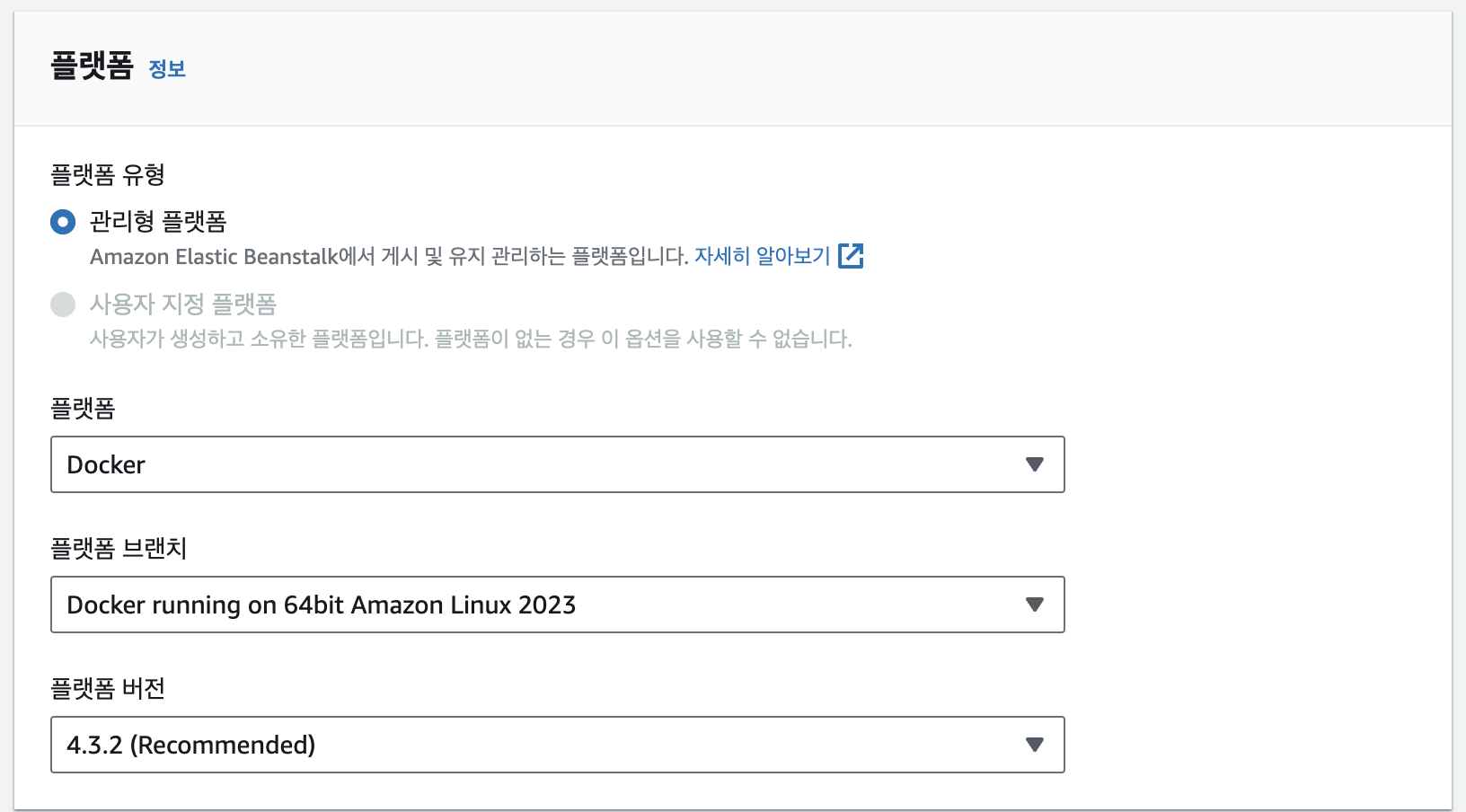1466x812 pixels.
Task: Click the 플랫폼 section heading
Action: coord(92,66)
